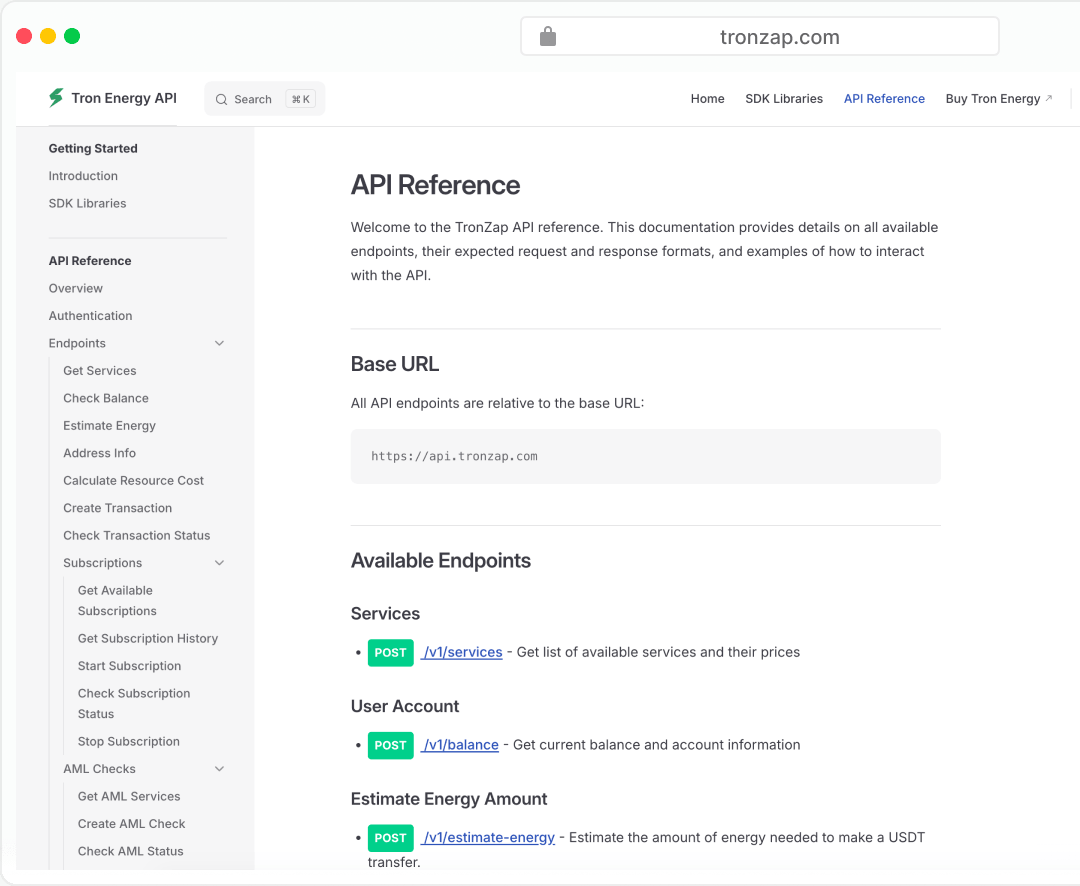Open Check Balance sidebar item
1080x886 pixels.
106,398
